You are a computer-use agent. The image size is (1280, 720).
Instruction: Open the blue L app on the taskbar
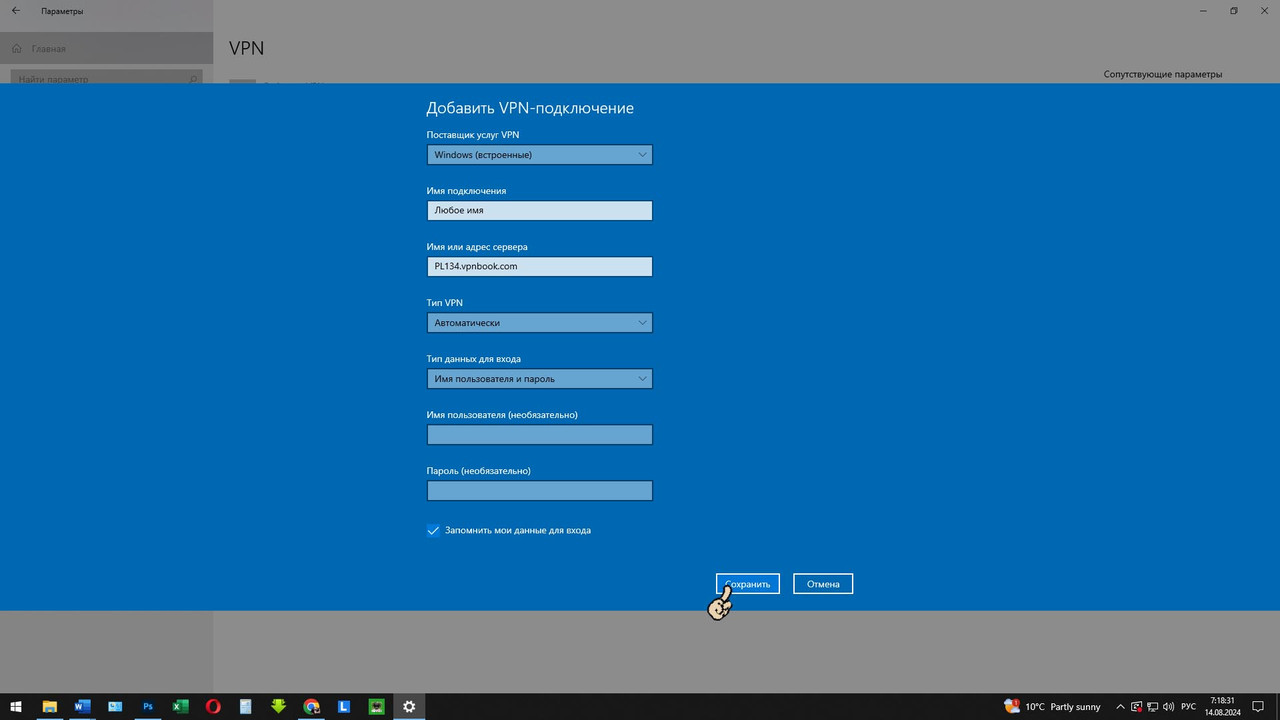344,706
